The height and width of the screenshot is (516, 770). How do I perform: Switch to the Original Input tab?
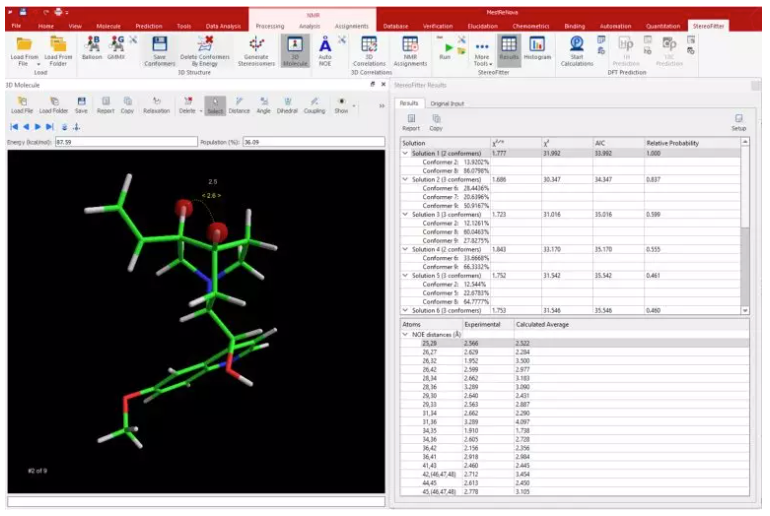(447, 103)
